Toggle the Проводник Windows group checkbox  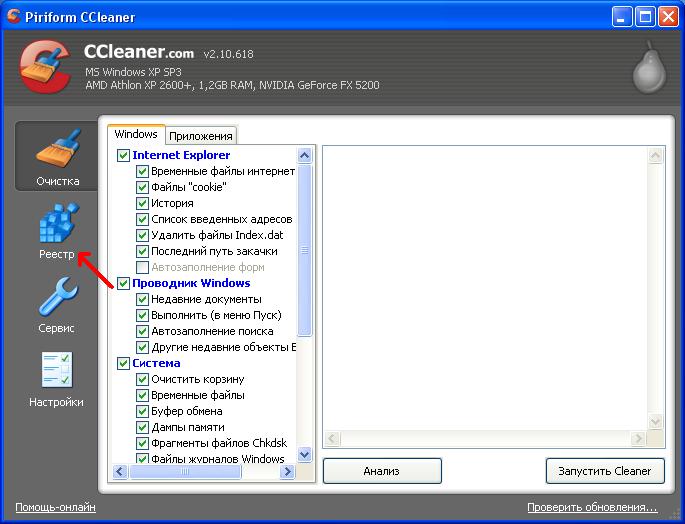(124, 283)
